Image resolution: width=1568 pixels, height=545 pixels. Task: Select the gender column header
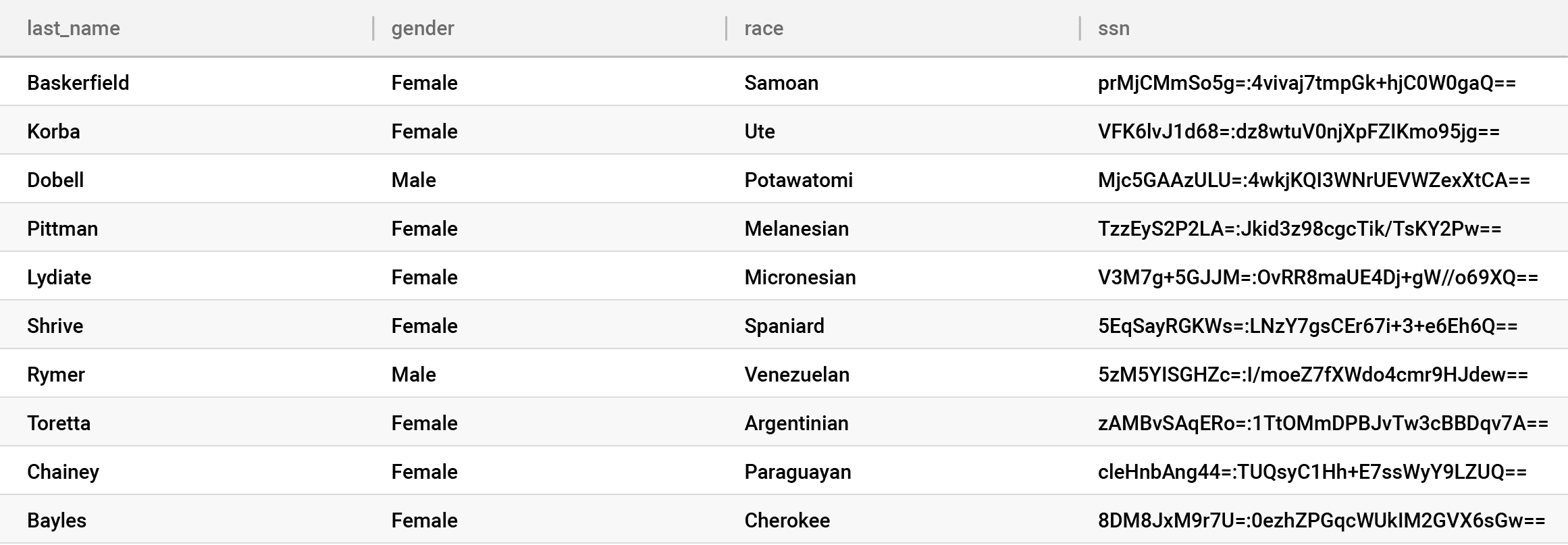(423, 28)
